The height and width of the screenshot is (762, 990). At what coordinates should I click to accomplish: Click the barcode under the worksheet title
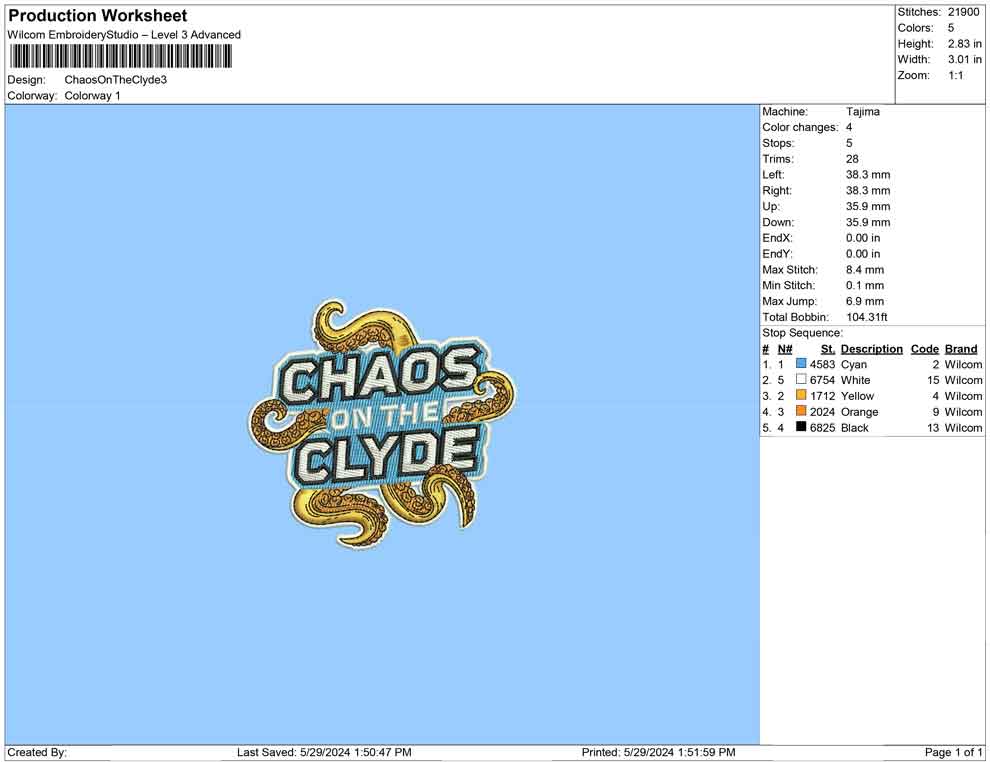[x=121, y=57]
